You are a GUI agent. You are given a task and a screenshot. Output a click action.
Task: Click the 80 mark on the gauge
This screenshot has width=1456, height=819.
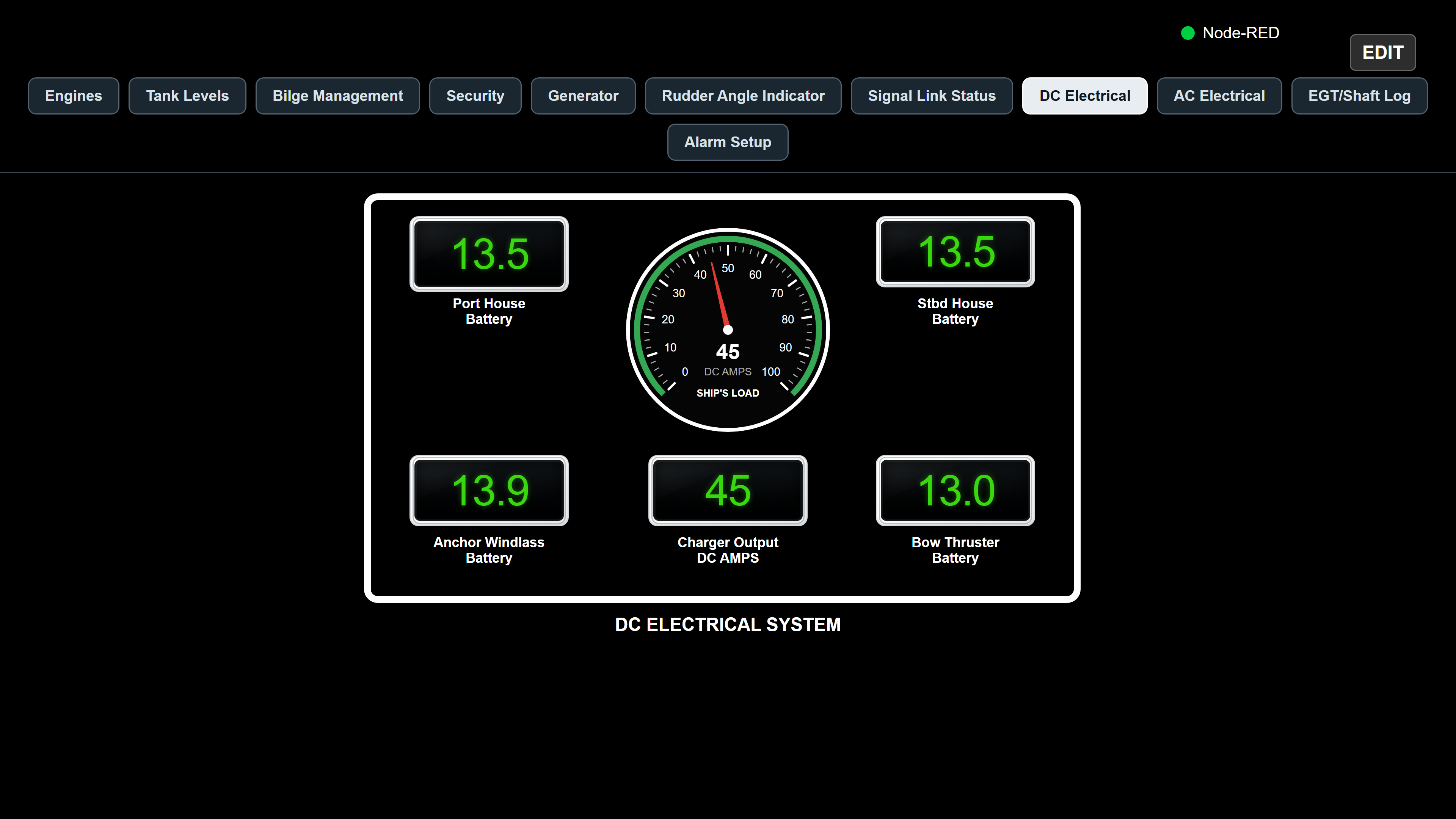tap(788, 320)
